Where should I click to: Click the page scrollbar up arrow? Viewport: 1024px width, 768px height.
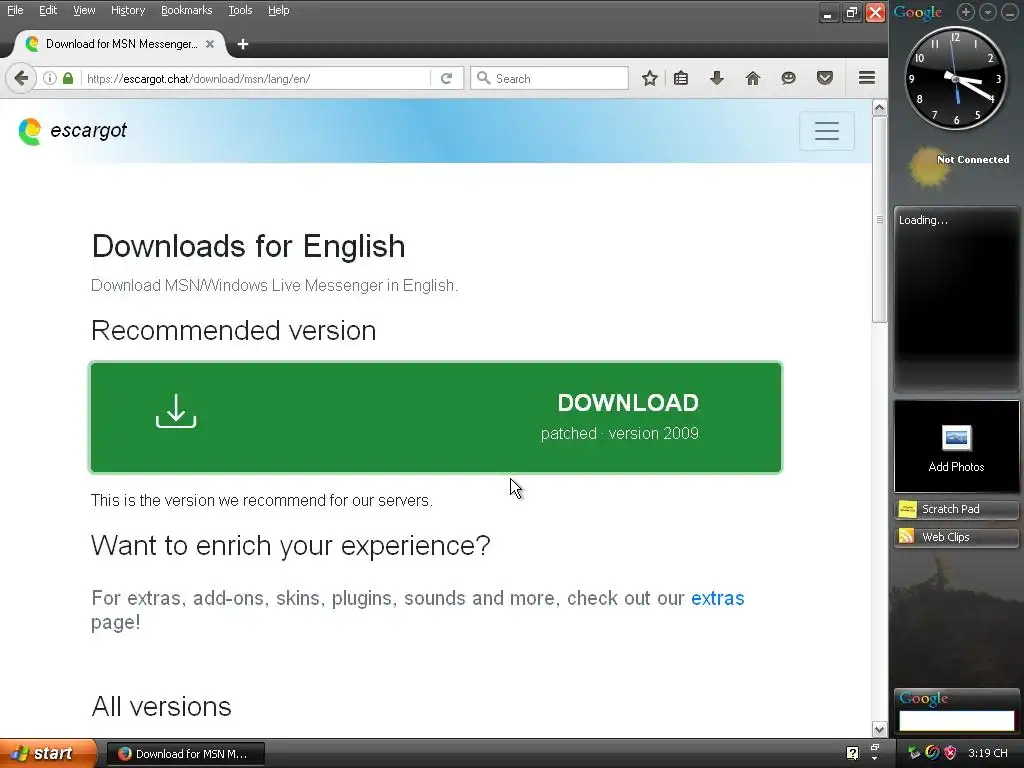point(880,108)
